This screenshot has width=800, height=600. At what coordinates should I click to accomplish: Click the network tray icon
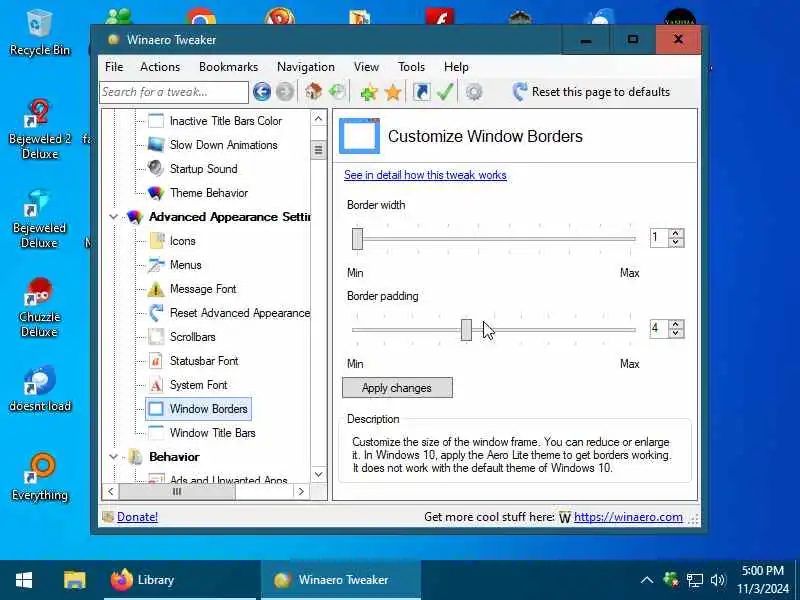point(694,580)
